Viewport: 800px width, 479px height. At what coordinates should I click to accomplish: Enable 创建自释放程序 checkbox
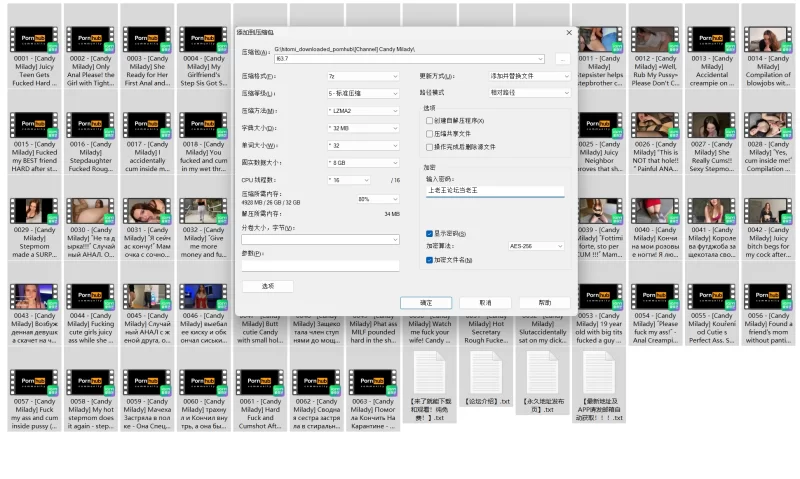point(429,120)
